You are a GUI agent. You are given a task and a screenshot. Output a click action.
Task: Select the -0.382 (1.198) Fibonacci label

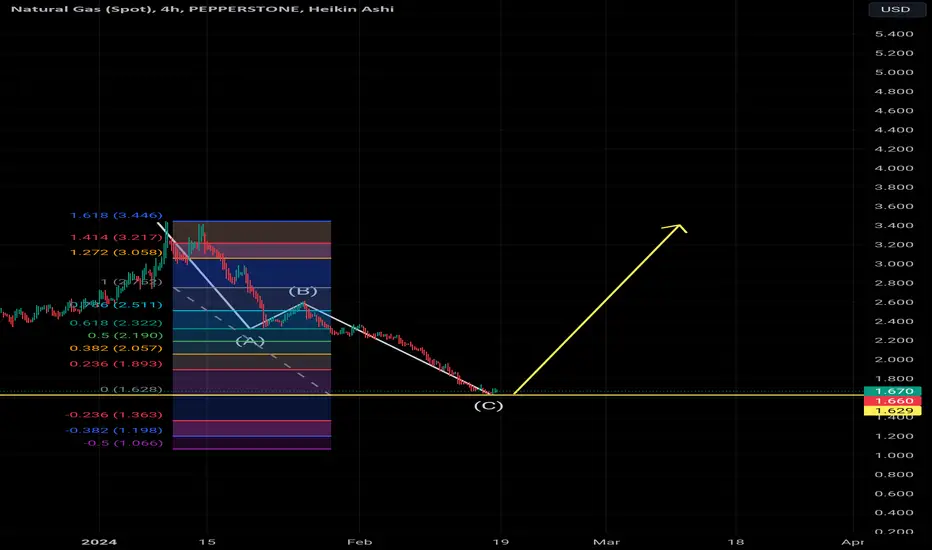114,430
